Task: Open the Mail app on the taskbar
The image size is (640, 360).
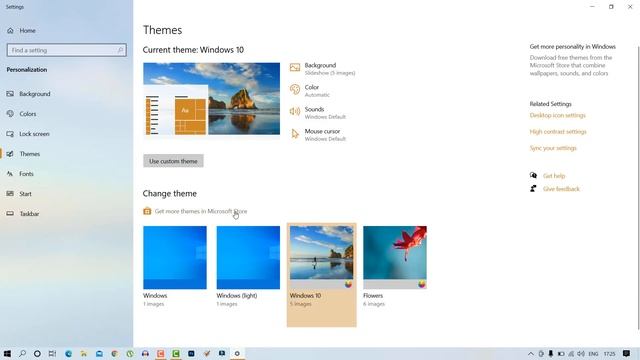Action: tap(99, 353)
